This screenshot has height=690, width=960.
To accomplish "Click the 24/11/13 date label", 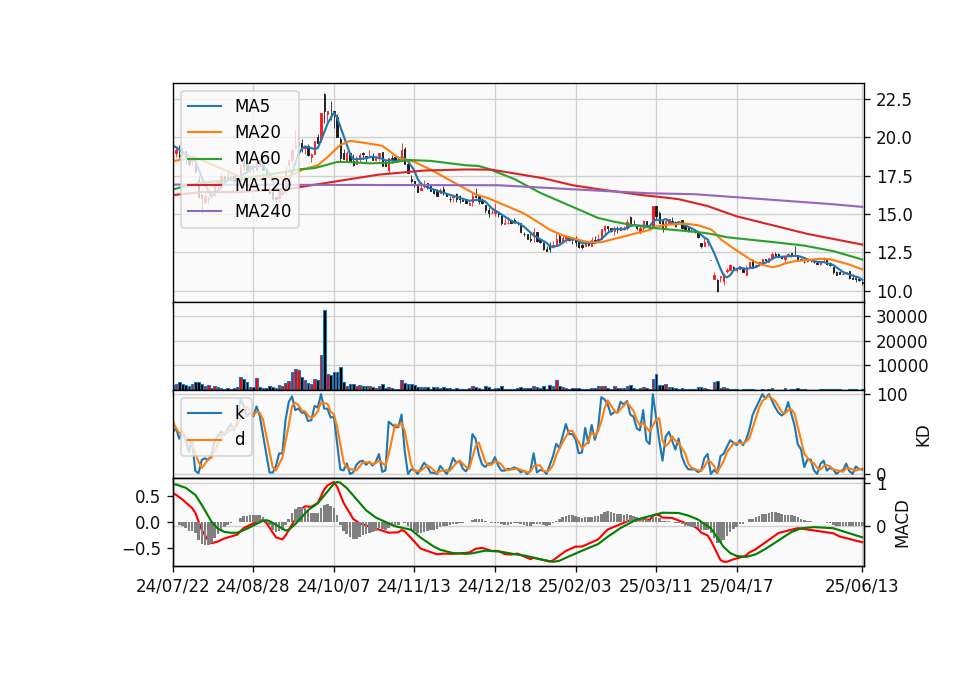I will pyautogui.click(x=414, y=586).
